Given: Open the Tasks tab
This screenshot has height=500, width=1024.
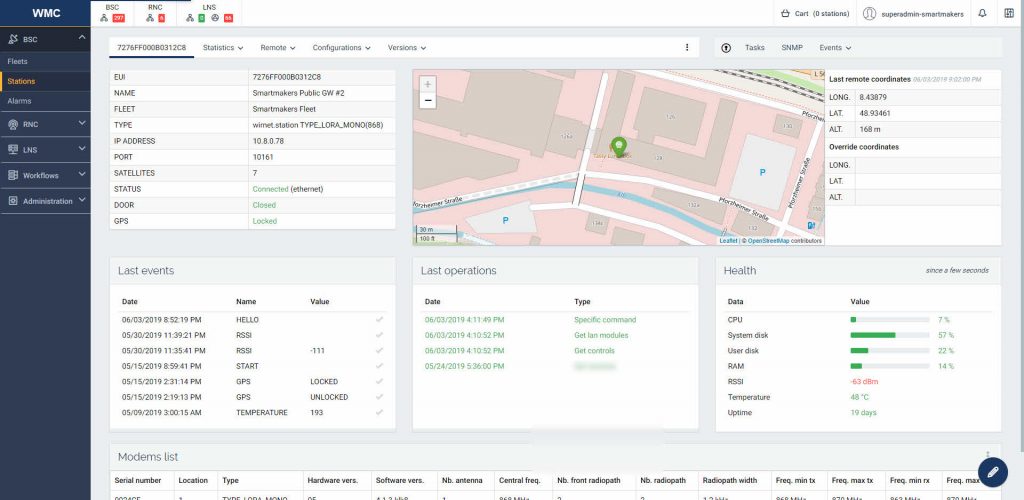Looking at the screenshot, I should coord(754,48).
